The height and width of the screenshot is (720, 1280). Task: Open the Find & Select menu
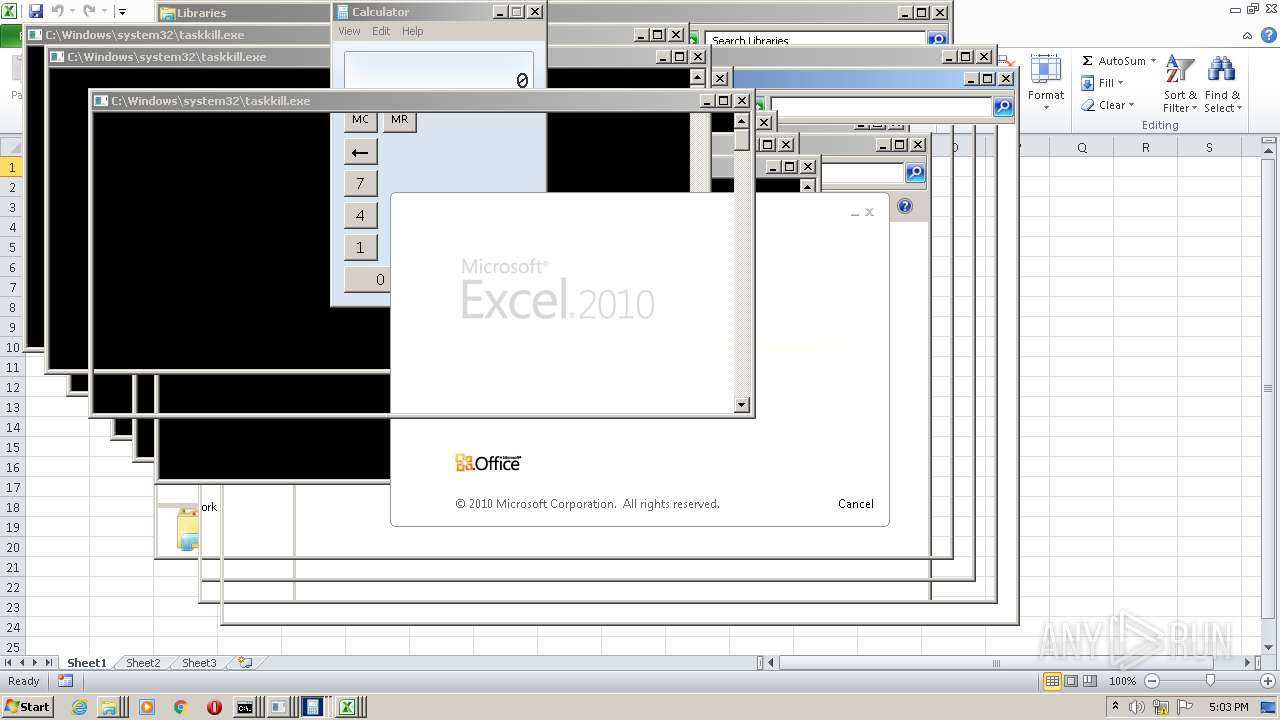coord(1221,84)
